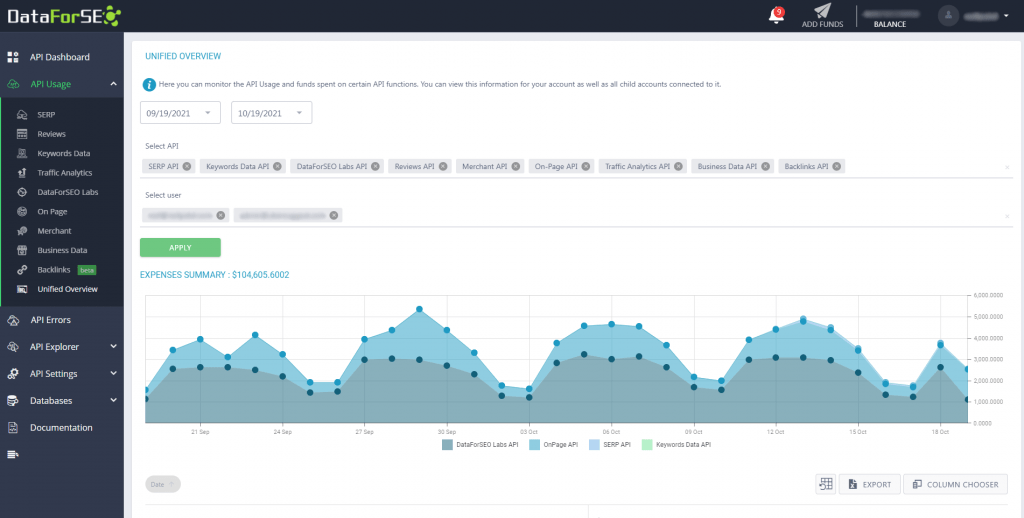This screenshot has height=518, width=1024.
Task: Remove the Merchant API tag
Action: click(516, 167)
